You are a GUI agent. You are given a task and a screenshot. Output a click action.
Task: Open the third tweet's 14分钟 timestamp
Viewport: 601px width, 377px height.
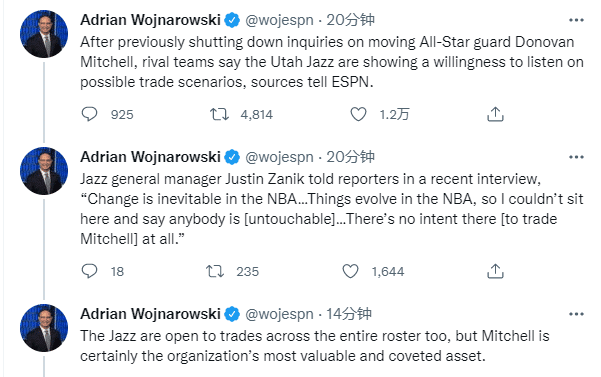point(349,314)
